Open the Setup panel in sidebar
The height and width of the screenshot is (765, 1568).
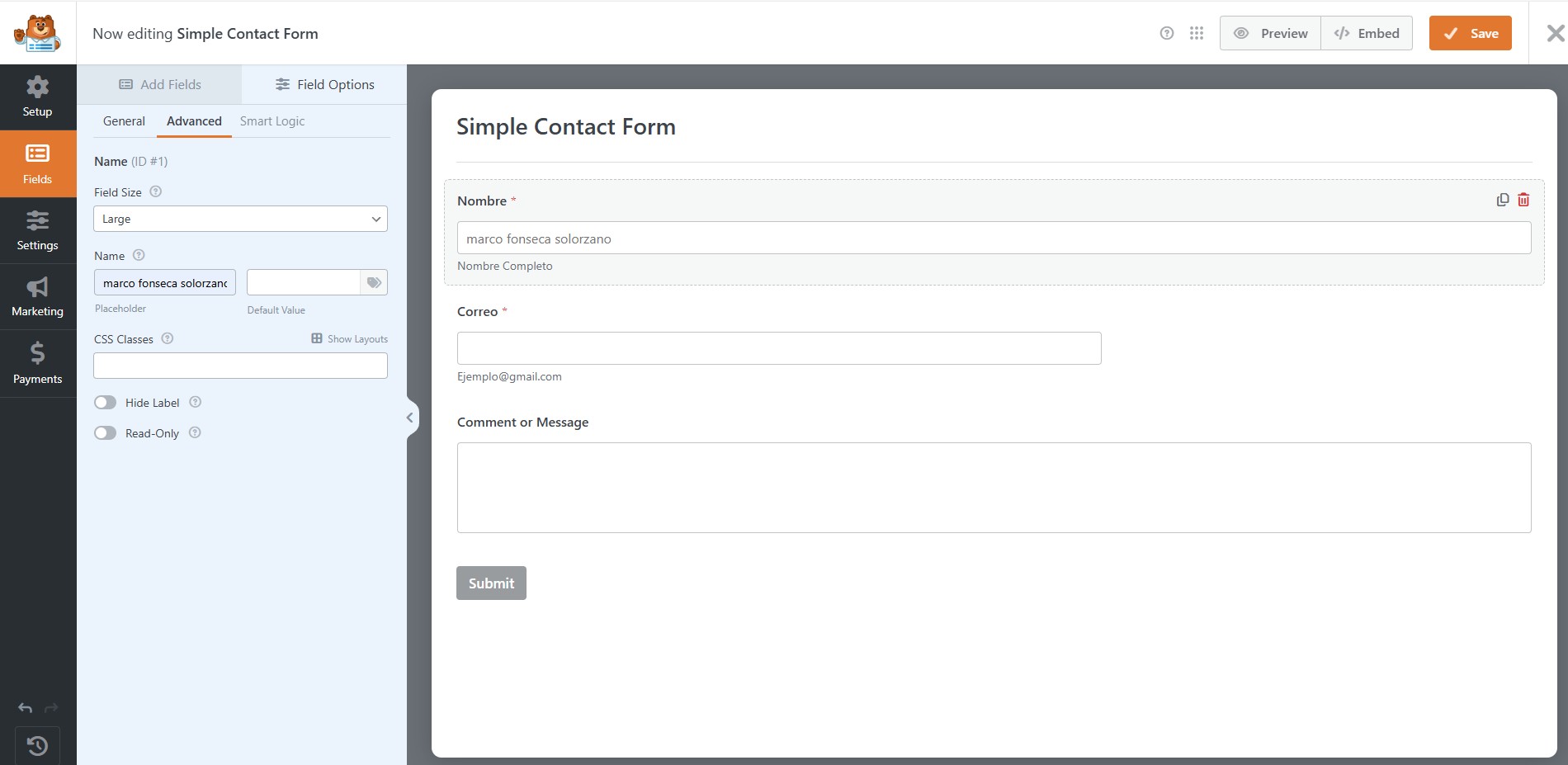click(x=37, y=97)
